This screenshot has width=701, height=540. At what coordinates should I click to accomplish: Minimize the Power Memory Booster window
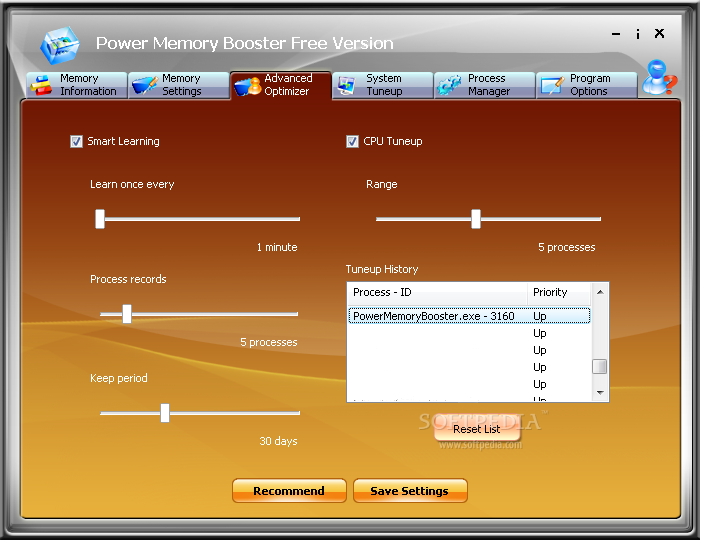(616, 34)
